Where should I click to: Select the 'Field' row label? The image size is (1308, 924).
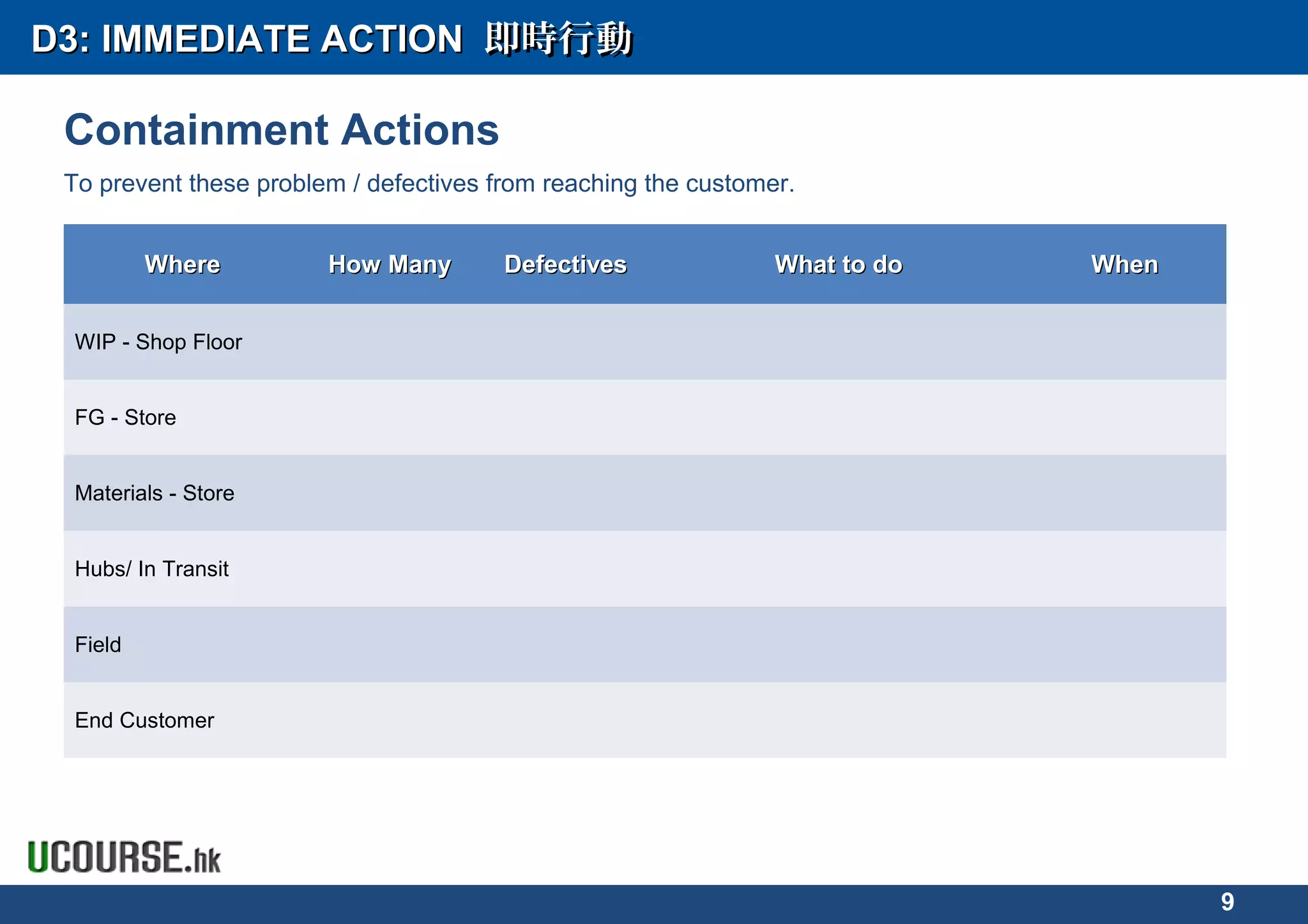pyautogui.click(x=98, y=644)
